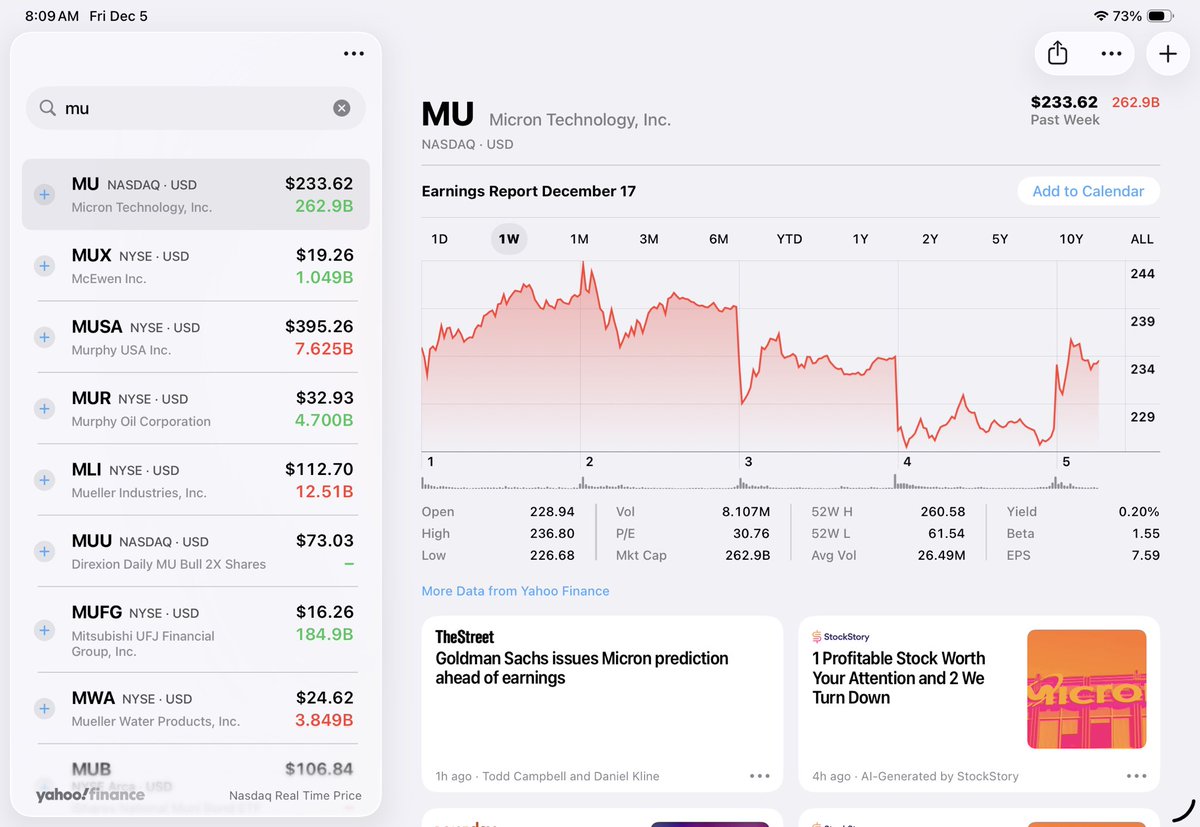
Task: Open the sidebar ellipsis menu above search
Action: [354, 54]
